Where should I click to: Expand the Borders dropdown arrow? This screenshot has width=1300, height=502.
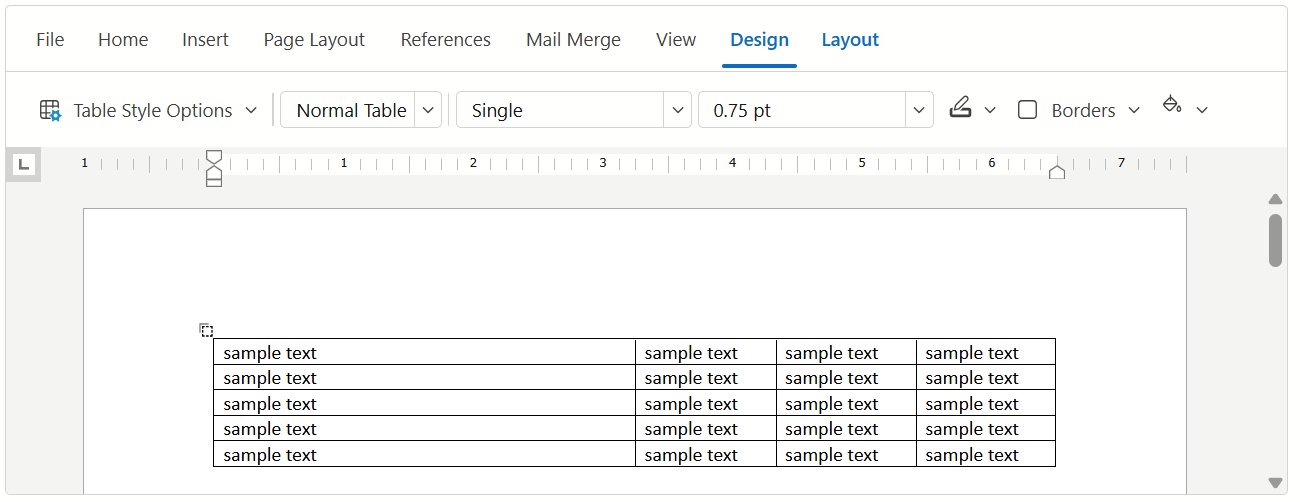tap(1134, 110)
